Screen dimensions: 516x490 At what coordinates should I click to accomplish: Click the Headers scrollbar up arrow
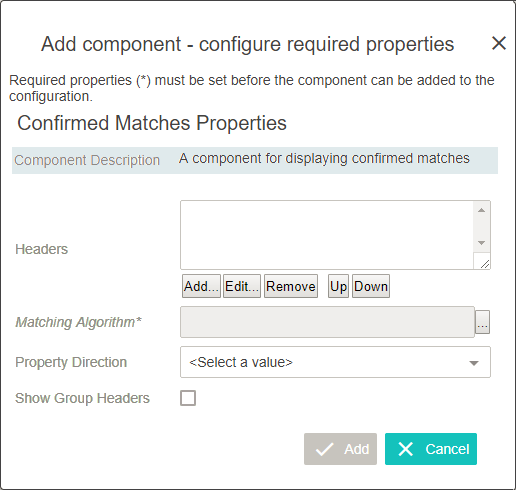[x=481, y=210]
